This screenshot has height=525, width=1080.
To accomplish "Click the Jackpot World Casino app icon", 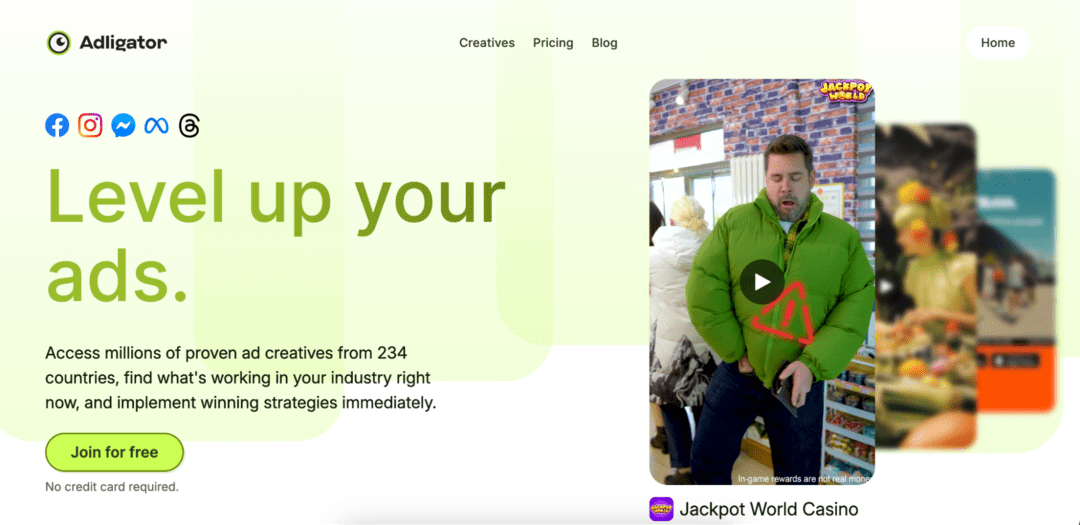I will [661, 509].
